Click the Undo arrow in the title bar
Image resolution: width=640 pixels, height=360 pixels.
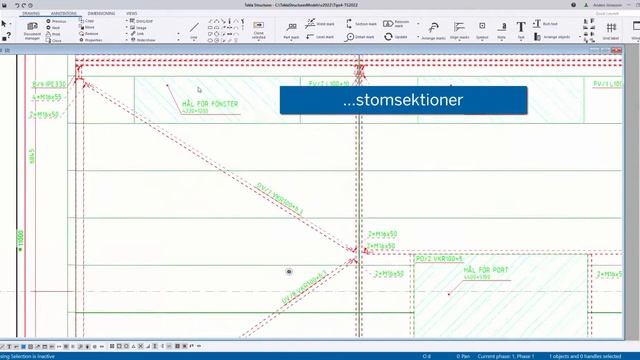[x=17, y=5]
